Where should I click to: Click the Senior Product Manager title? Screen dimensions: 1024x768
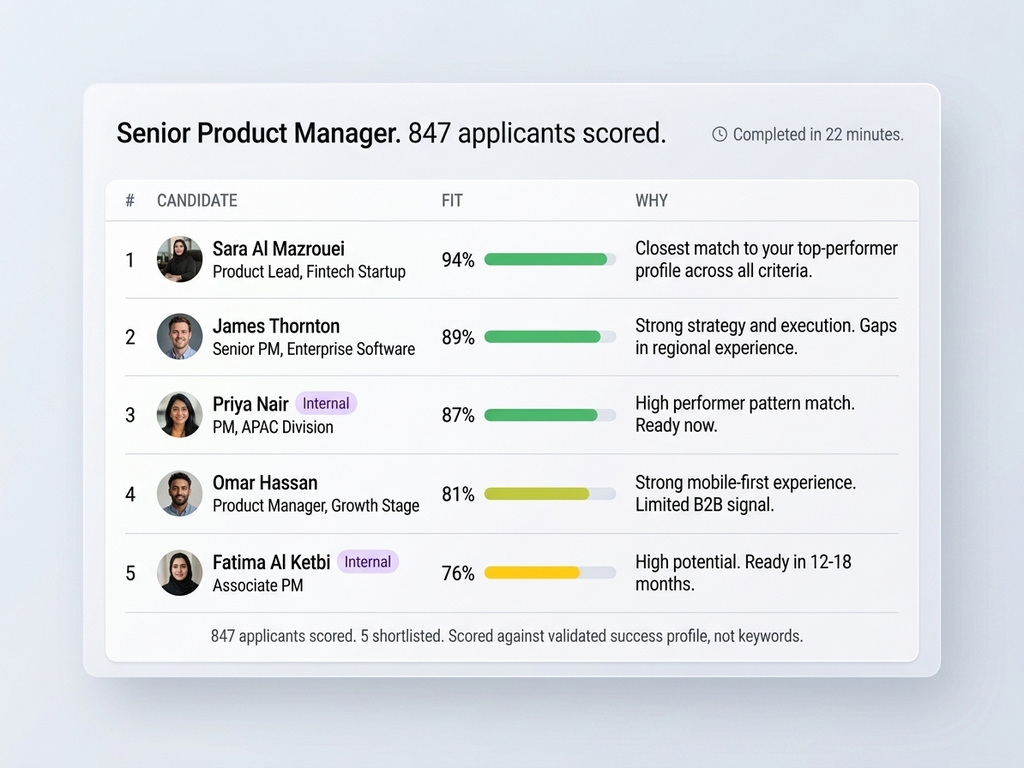click(x=260, y=133)
